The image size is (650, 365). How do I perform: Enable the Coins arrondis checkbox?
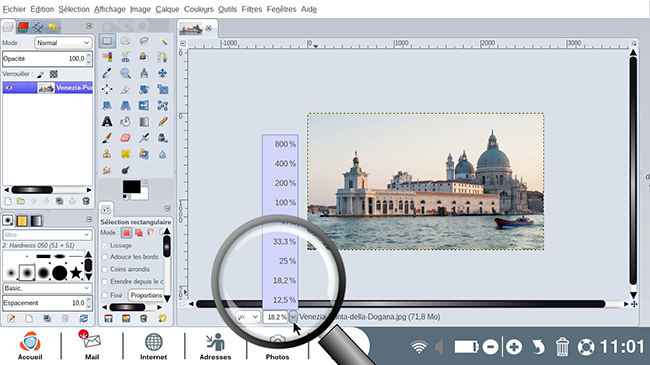pyautogui.click(x=105, y=270)
